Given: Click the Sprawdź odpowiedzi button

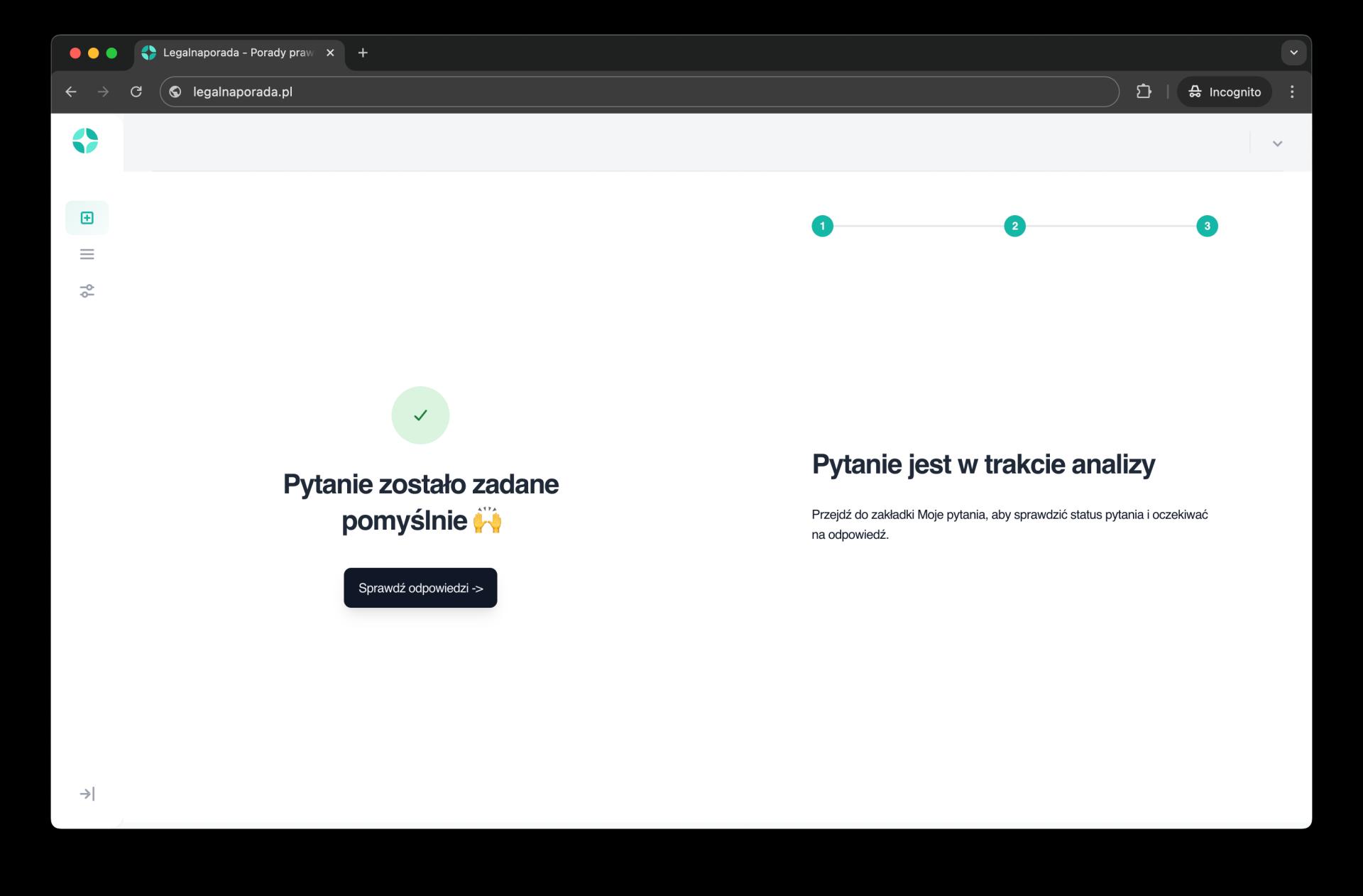Looking at the screenshot, I should 420,588.
